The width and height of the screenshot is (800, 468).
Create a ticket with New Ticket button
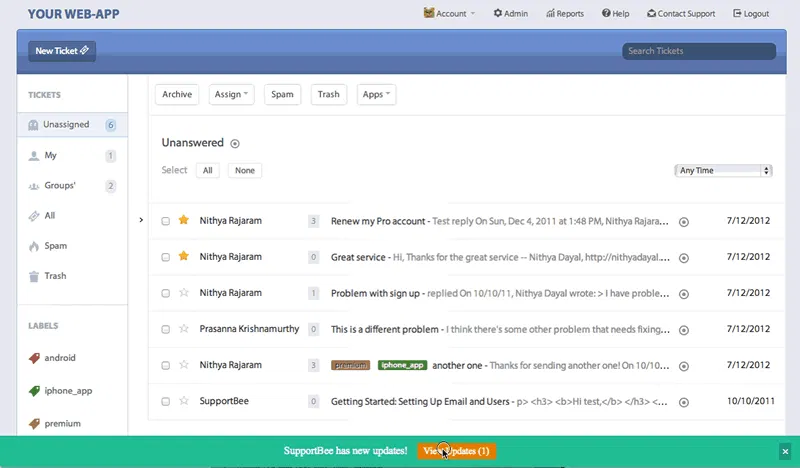(62, 51)
